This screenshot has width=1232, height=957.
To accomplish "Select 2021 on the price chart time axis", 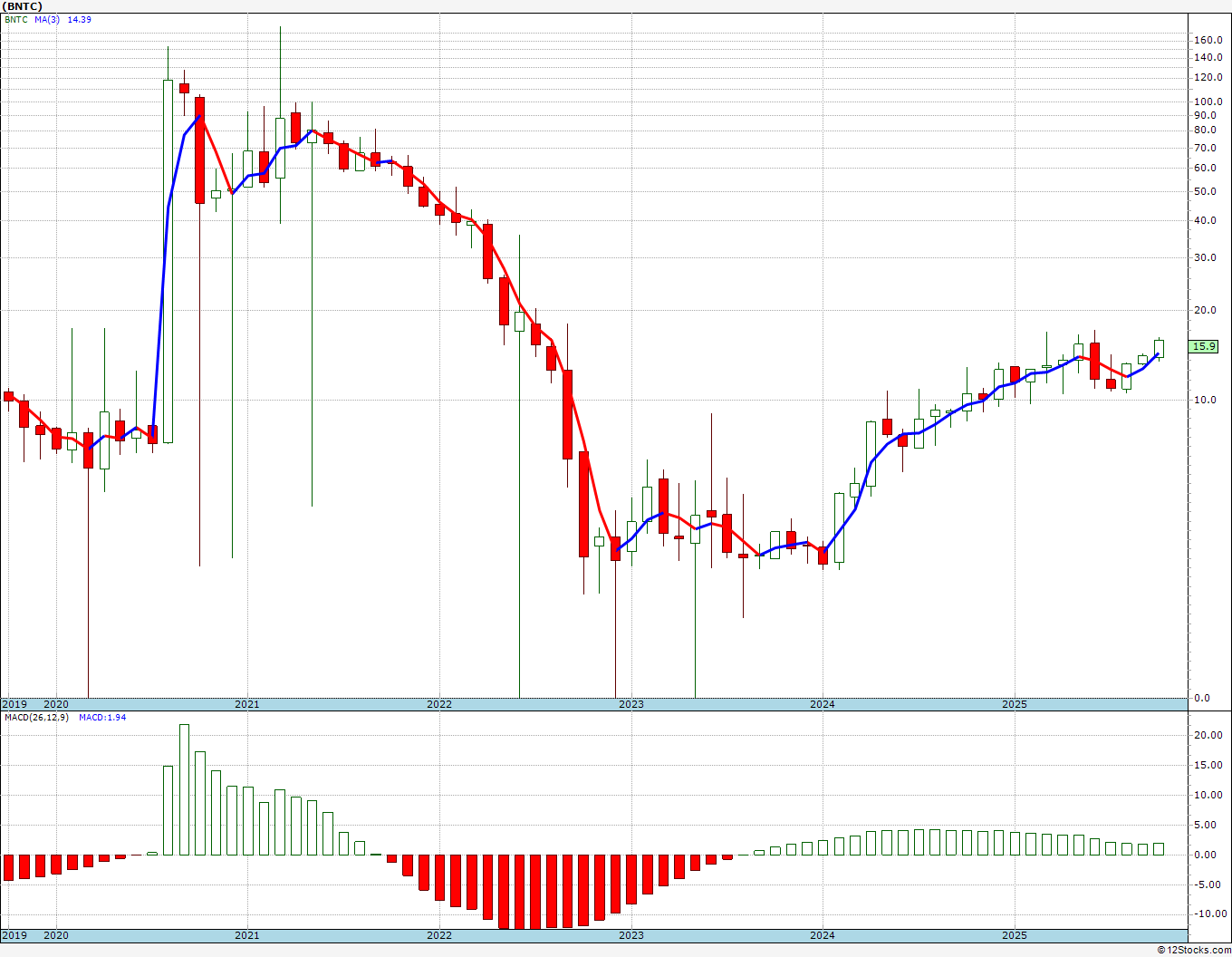I will pyautogui.click(x=247, y=704).
